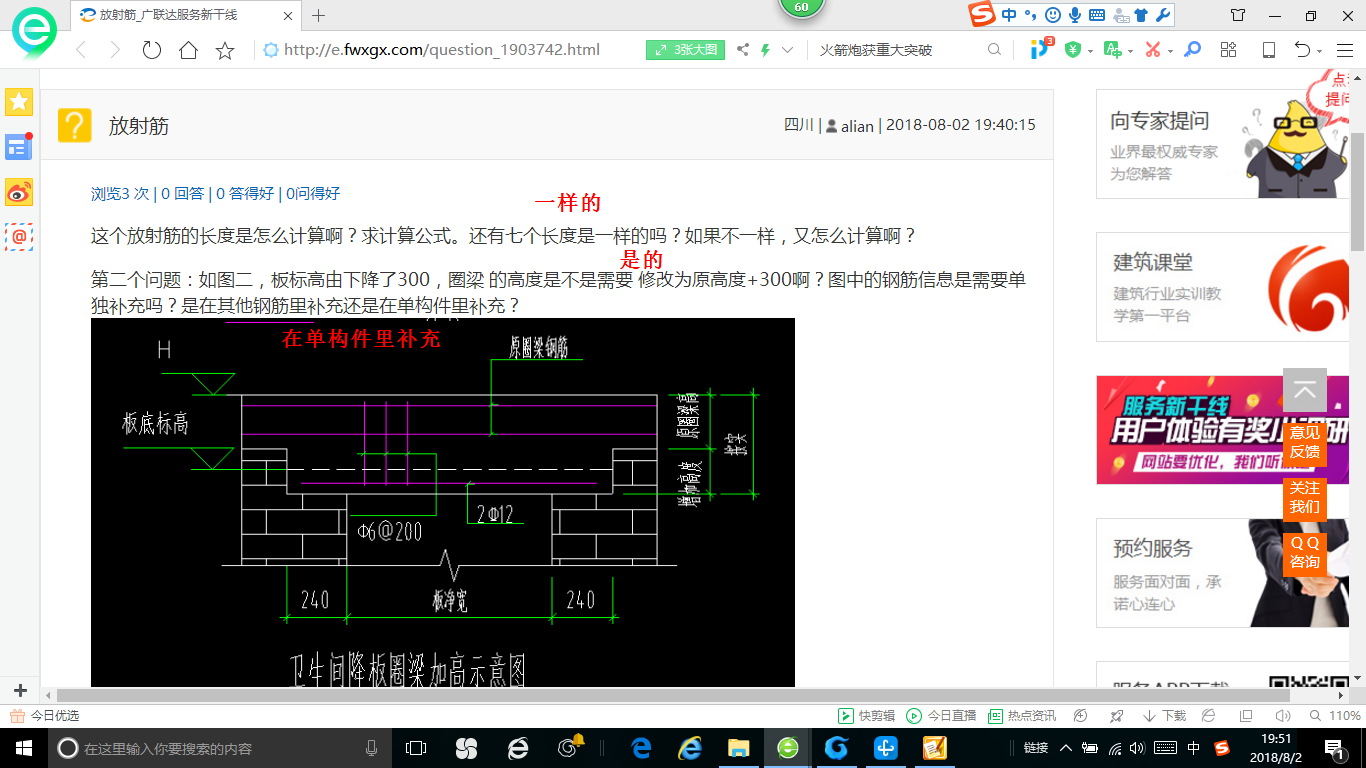Click the translate extension icon

point(1112,50)
